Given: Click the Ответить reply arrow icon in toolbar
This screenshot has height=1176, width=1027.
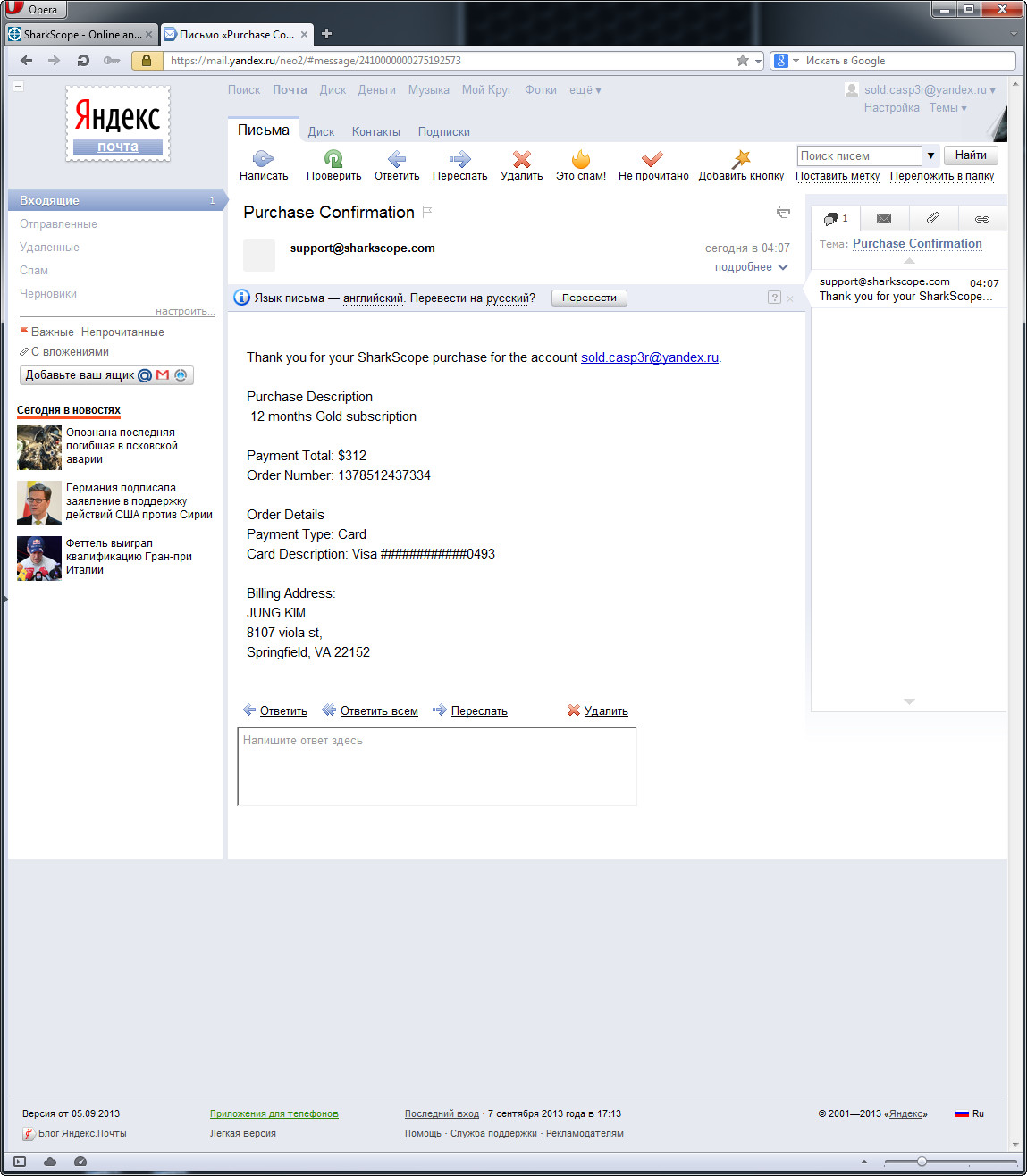Looking at the screenshot, I should [397, 159].
